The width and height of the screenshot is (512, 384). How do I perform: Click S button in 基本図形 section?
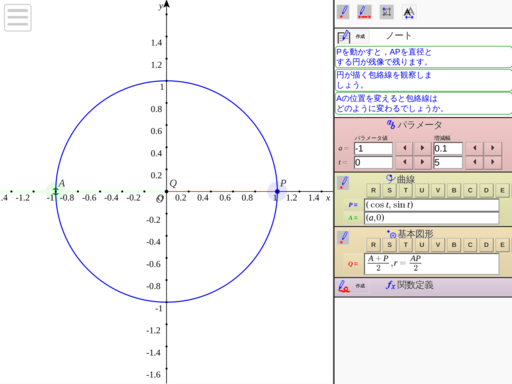(389, 245)
